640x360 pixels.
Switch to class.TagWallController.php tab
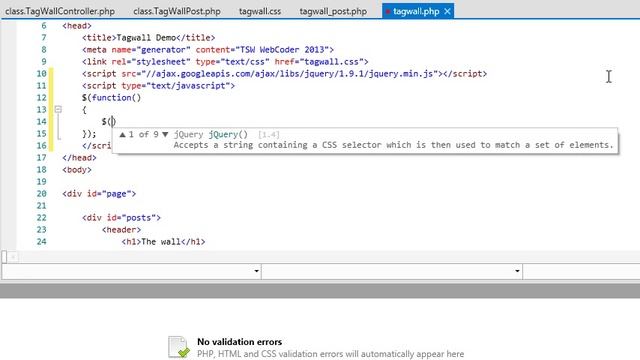(60, 11)
